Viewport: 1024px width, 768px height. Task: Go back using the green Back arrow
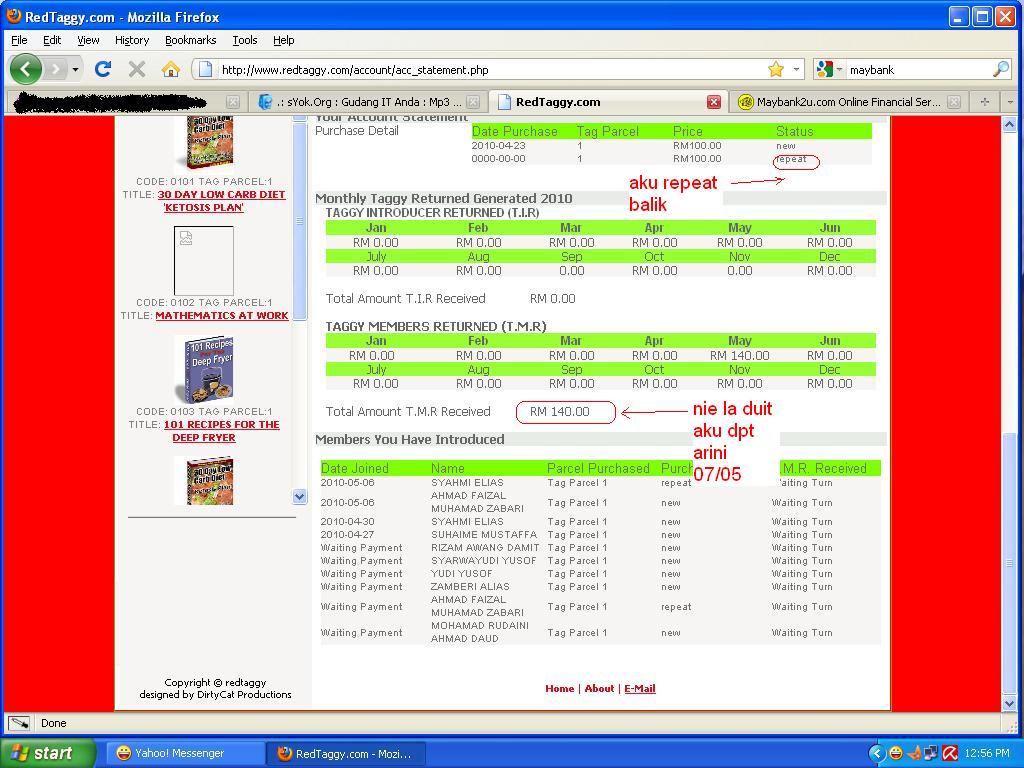pos(25,69)
